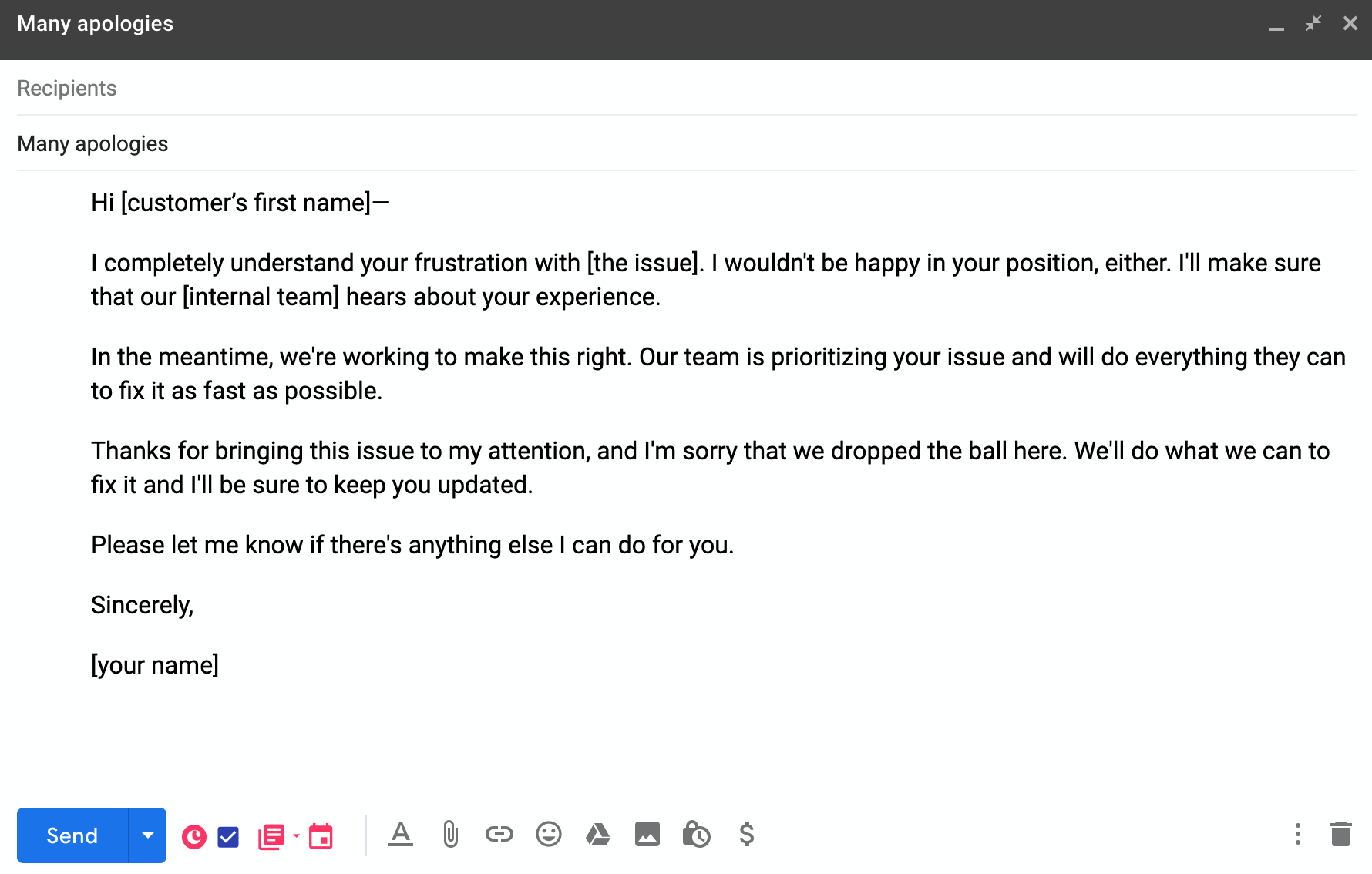Attach files with the paperclip icon
The width and height of the screenshot is (1372, 874).
[x=450, y=835]
